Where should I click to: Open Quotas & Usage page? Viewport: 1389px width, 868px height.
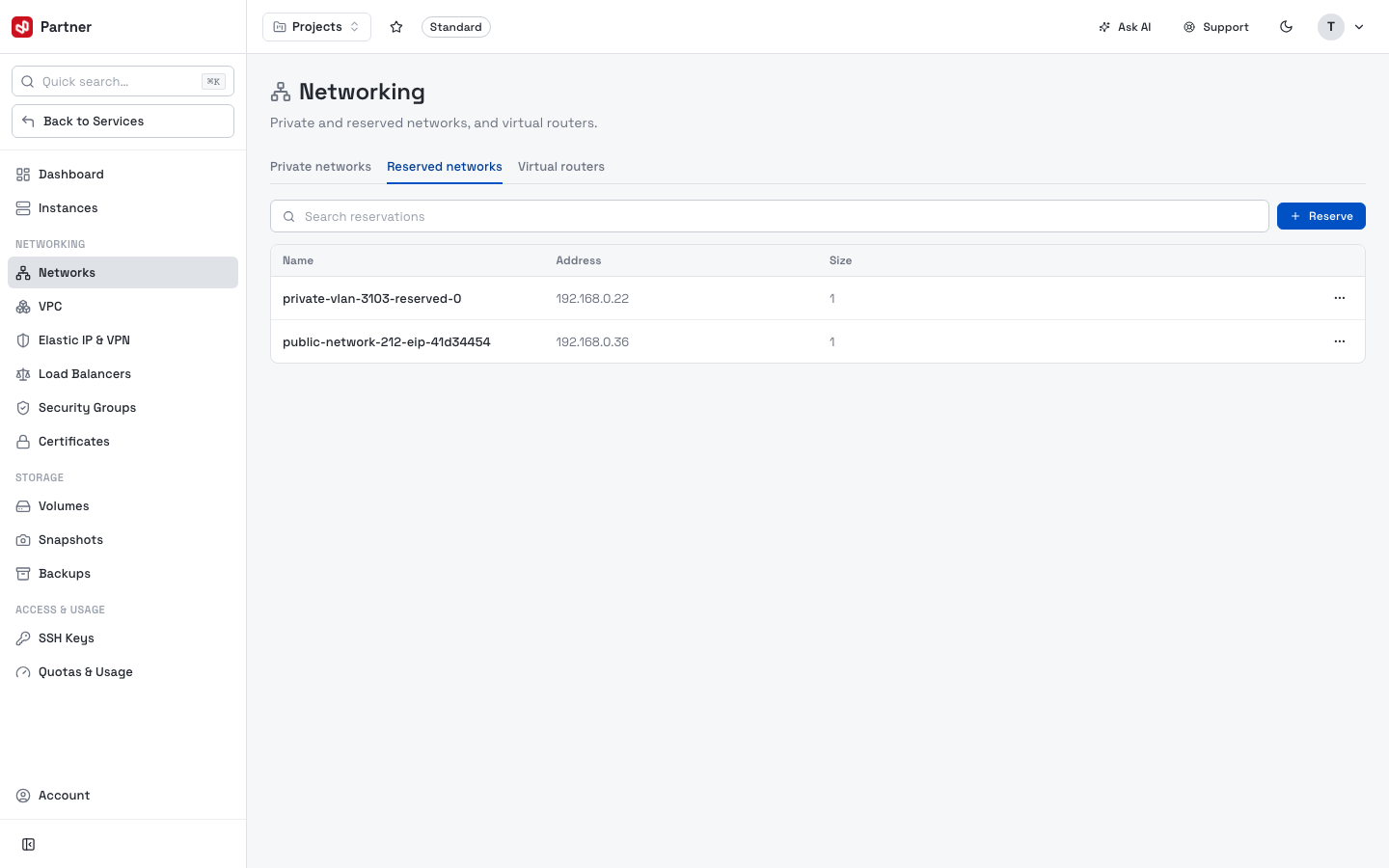coord(123,672)
